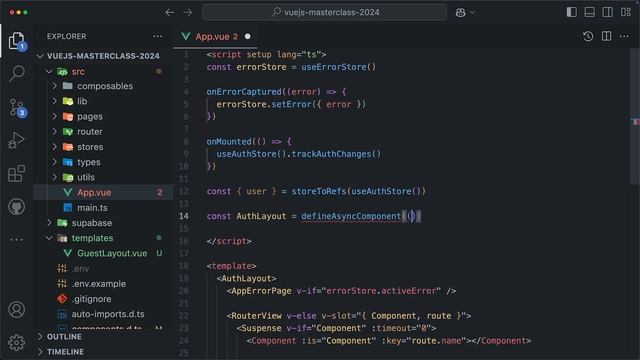The height and width of the screenshot is (360, 640).
Task: Click RouterView tag on line 22
Action: coord(256,316)
